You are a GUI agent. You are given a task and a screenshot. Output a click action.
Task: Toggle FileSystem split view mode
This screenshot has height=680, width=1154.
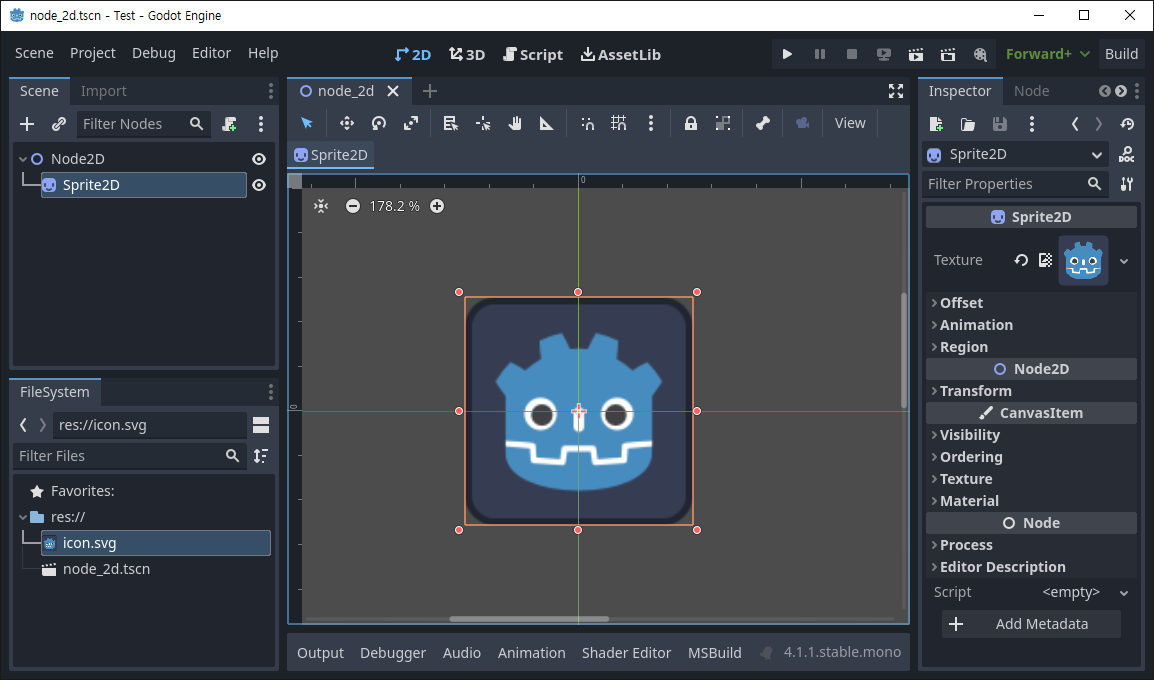click(x=261, y=425)
